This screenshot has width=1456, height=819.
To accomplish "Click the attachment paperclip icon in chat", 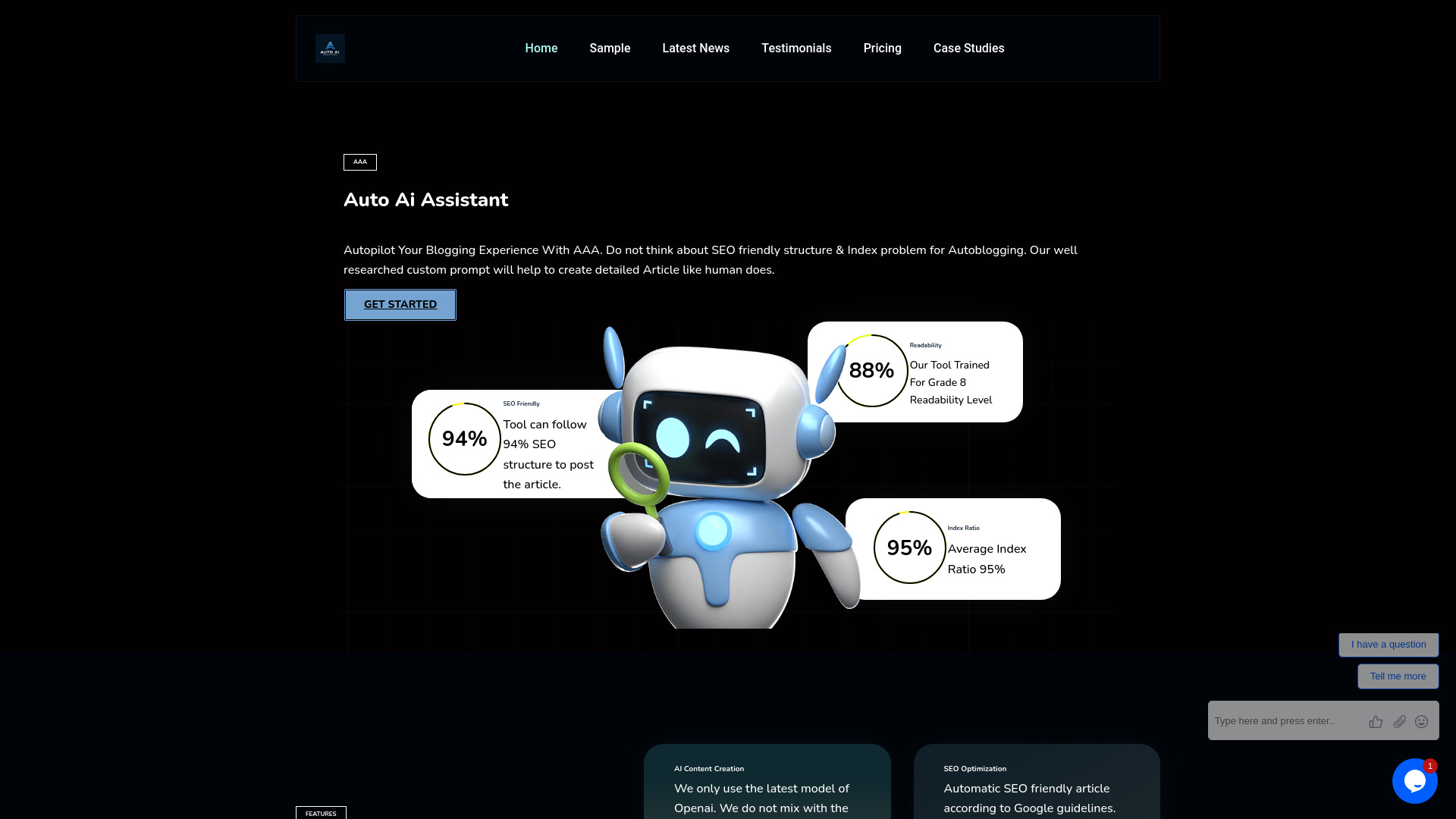I will (x=1400, y=721).
